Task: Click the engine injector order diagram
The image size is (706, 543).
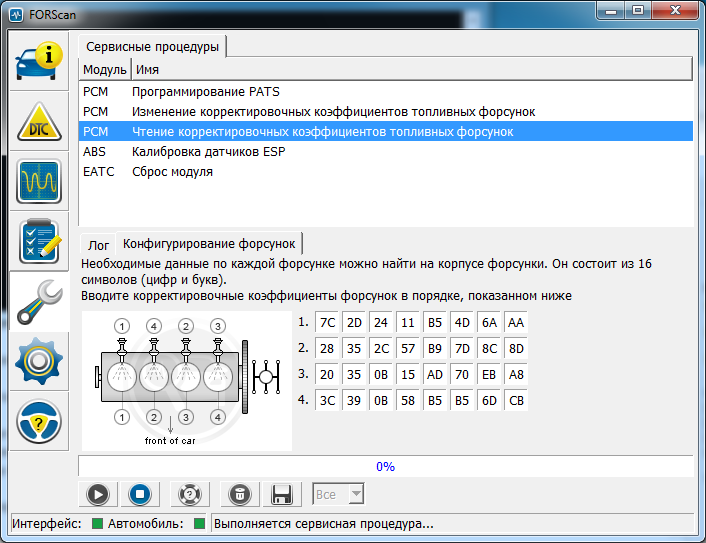Action: coord(187,381)
